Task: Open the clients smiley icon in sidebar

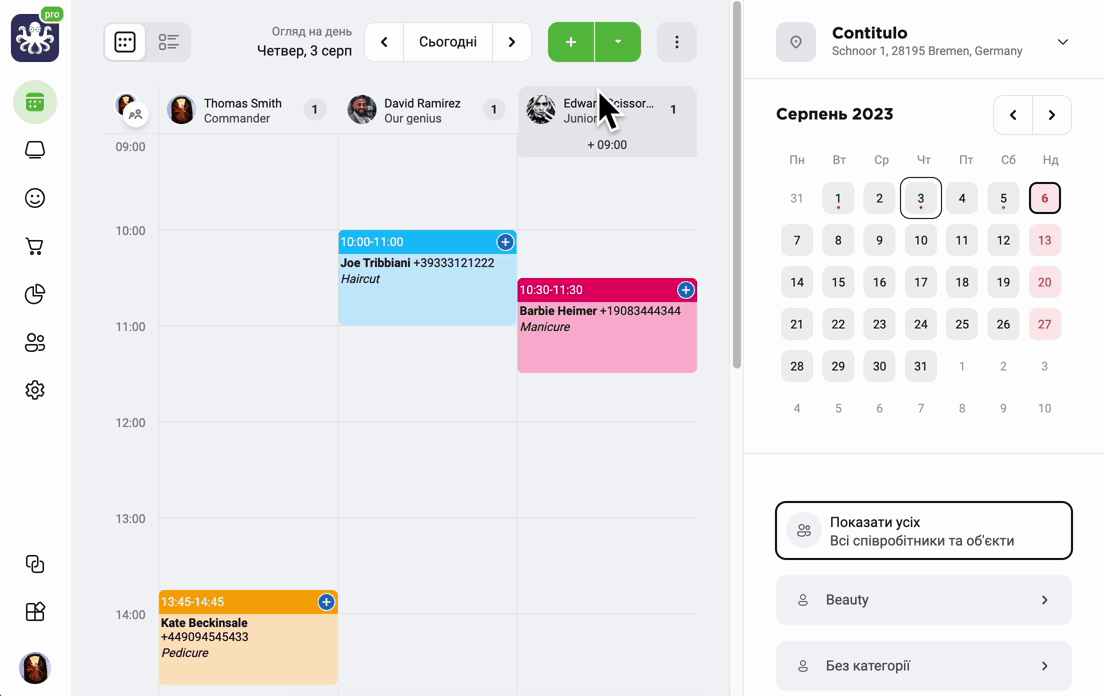Action: click(34, 198)
